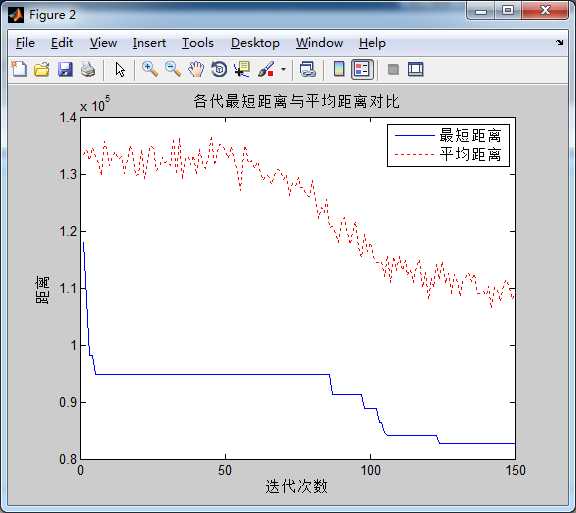Open the Tools menu
The image size is (576, 513).
[x=198, y=43]
